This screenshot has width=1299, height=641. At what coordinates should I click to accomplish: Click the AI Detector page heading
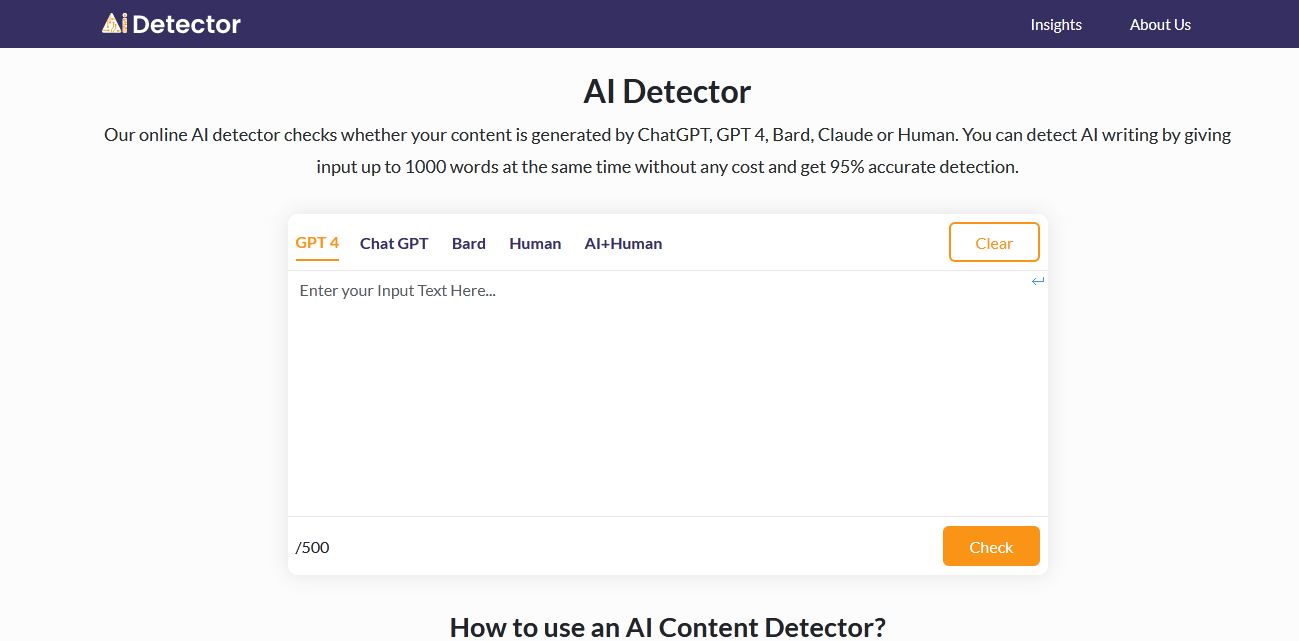point(667,92)
